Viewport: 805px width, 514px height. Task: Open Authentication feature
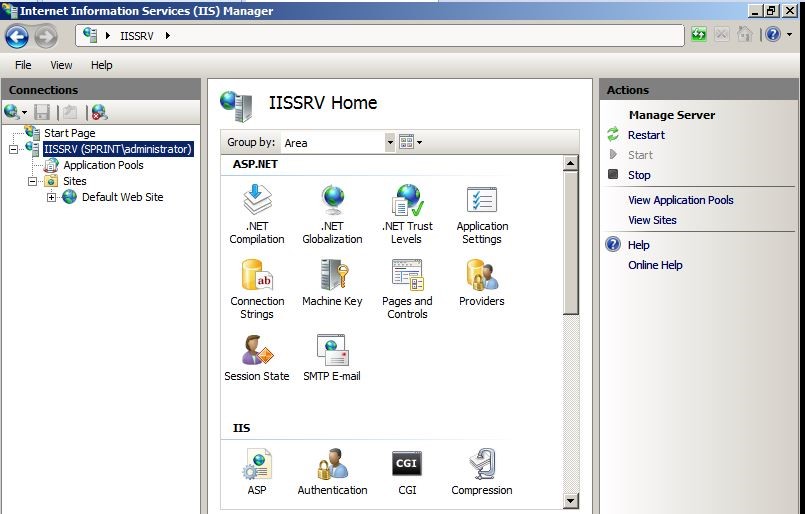pyautogui.click(x=332, y=471)
